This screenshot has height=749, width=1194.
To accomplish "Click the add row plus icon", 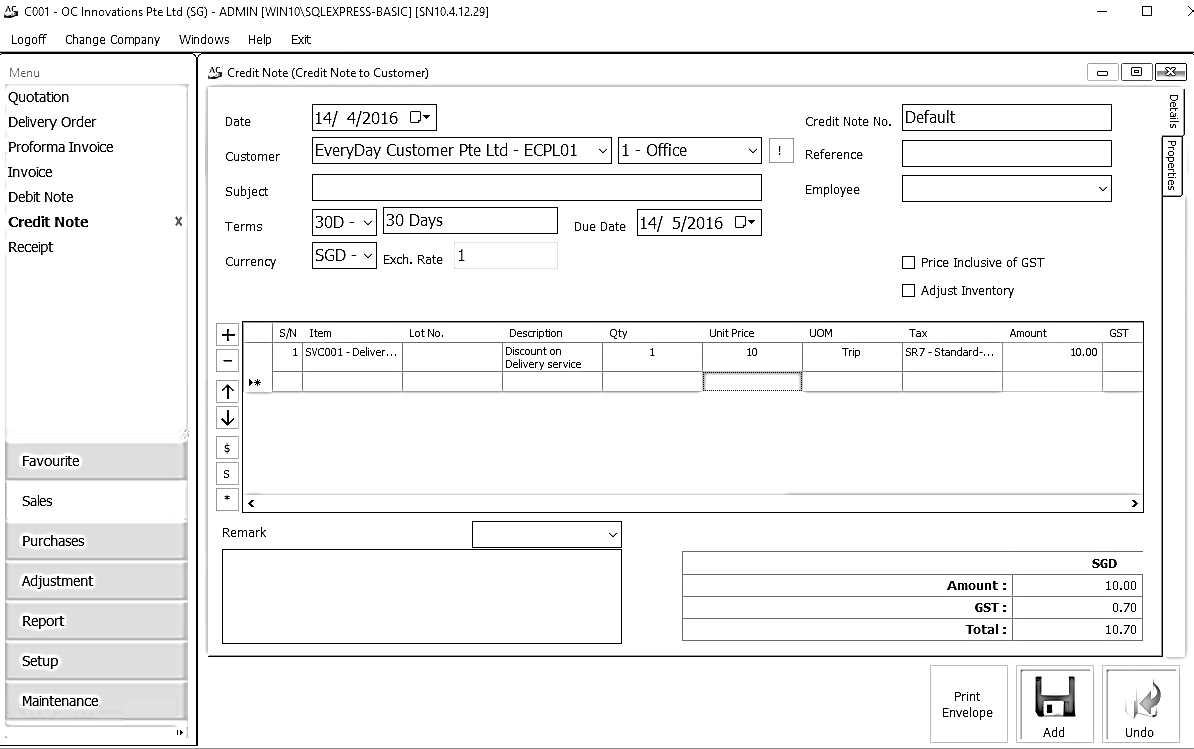I will tap(228, 335).
